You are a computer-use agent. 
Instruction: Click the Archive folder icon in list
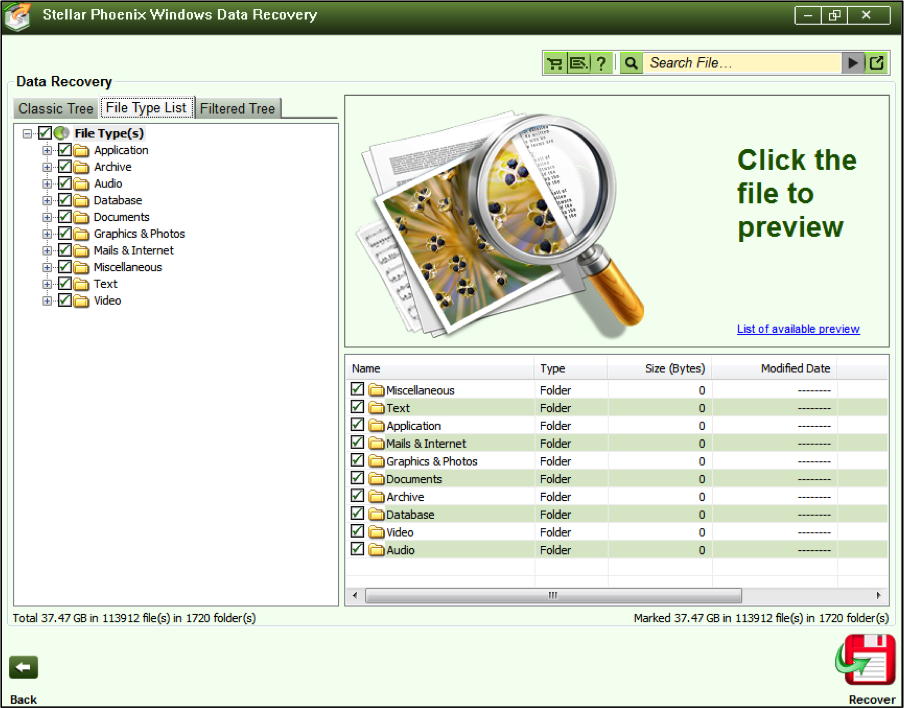[376, 496]
